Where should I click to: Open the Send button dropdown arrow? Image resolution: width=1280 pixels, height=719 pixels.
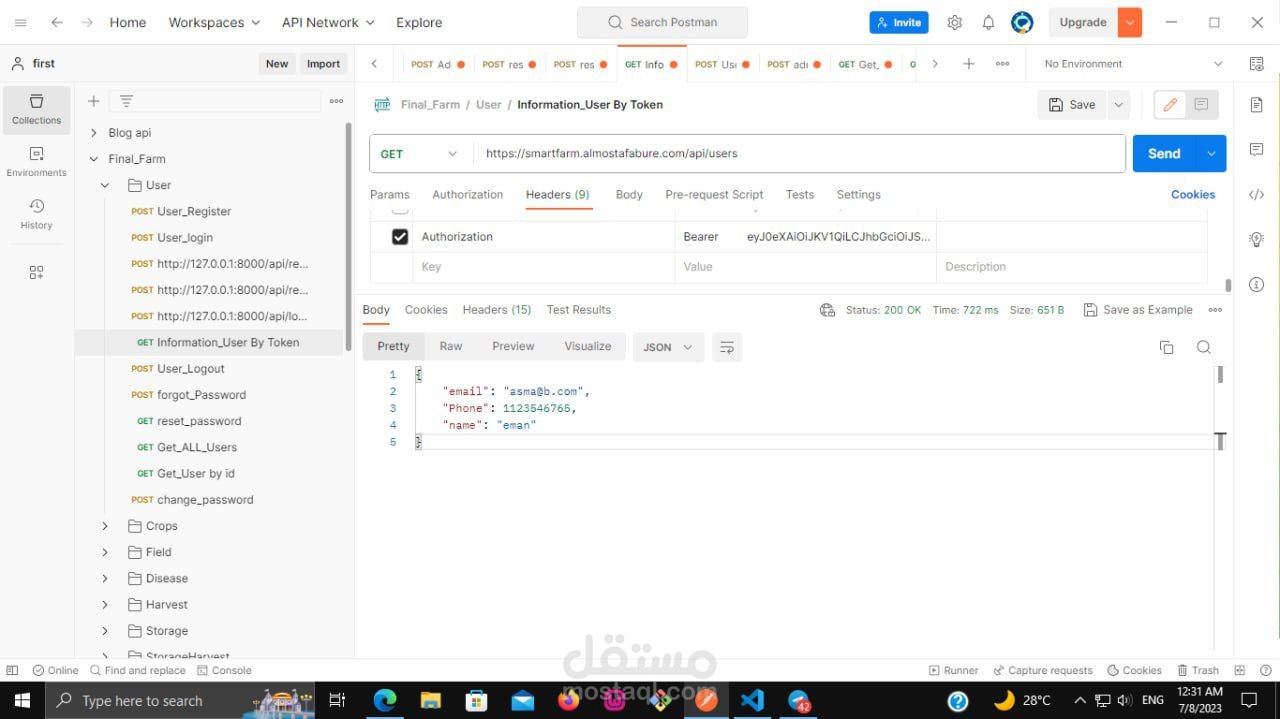click(x=1211, y=154)
